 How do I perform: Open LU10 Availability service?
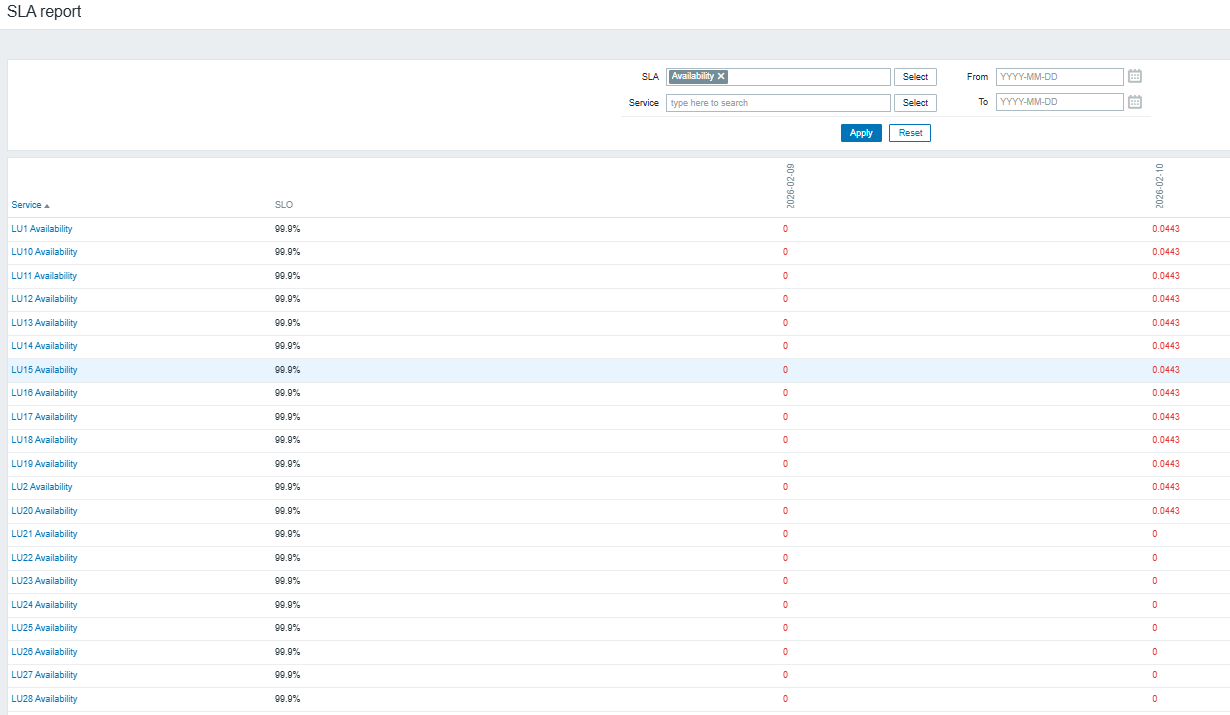tap(44, 252)
